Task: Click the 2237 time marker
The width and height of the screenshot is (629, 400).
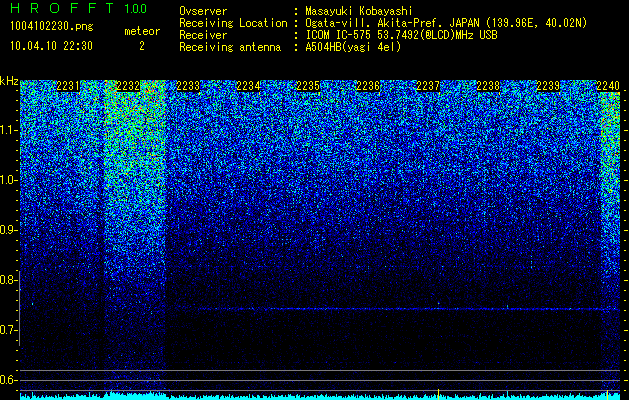Action: (428, 86)
